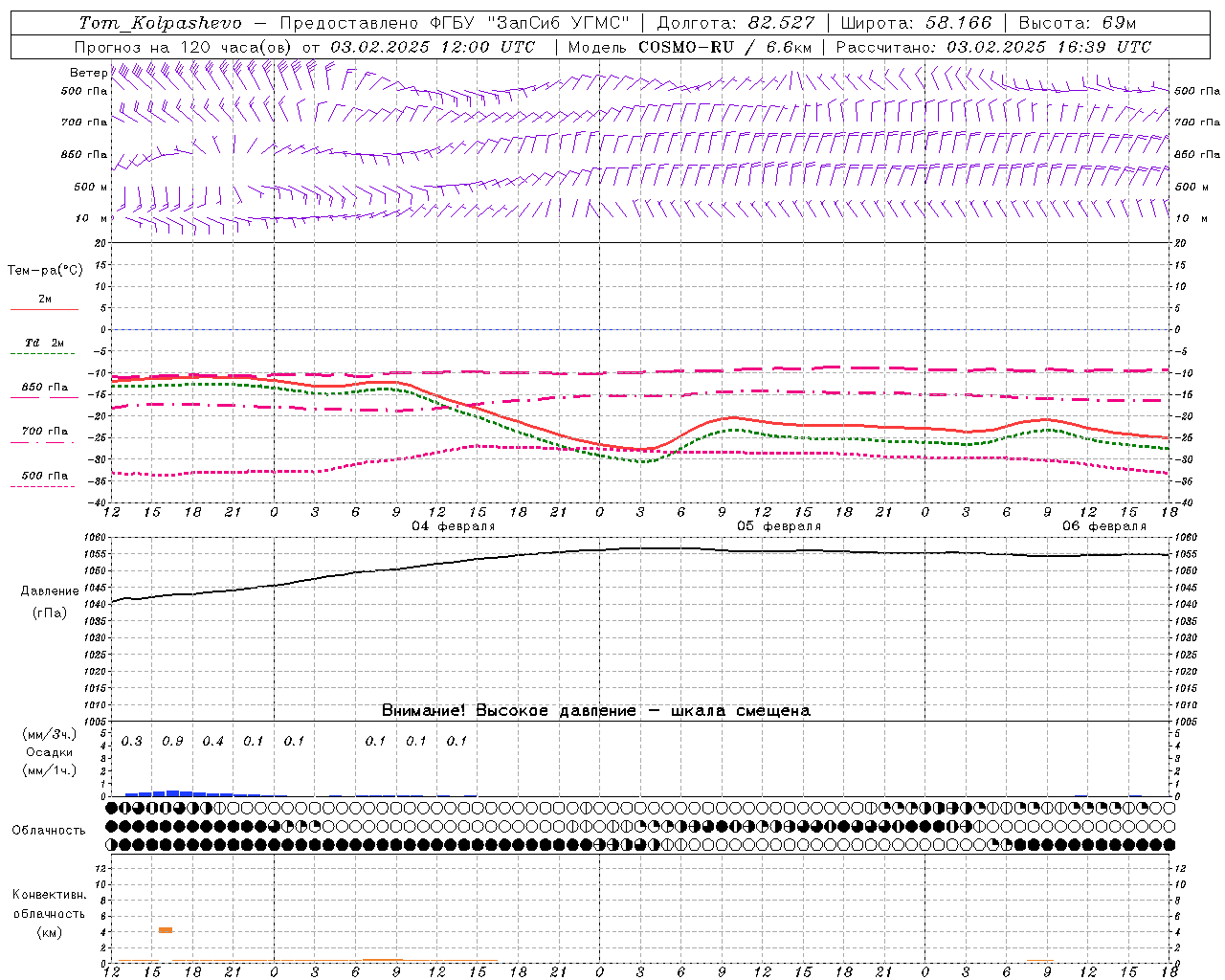The width and height of the screenshot is (1225, 980).
Task: Click the date label 04 февраля
Action: click(454, 526)
